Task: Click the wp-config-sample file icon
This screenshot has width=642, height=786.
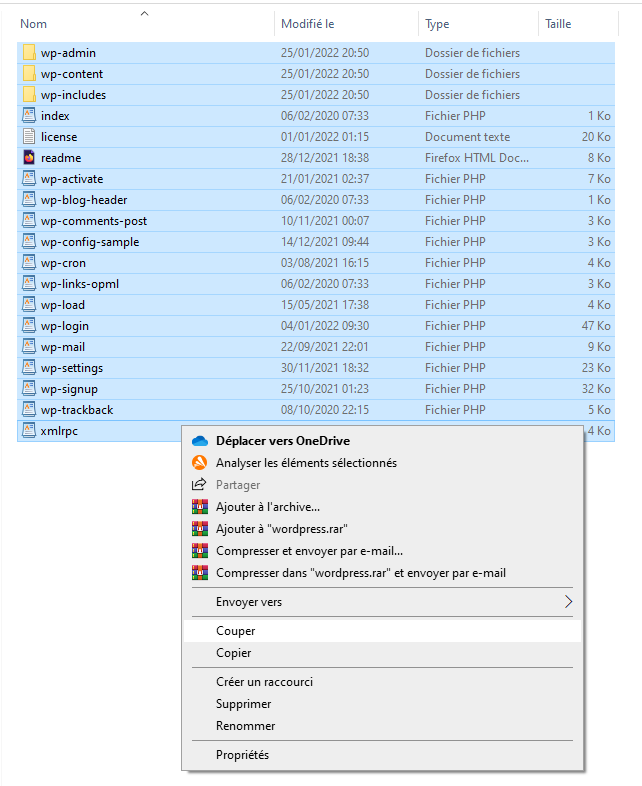Action: pyautogui.click(x=29, y=242)
